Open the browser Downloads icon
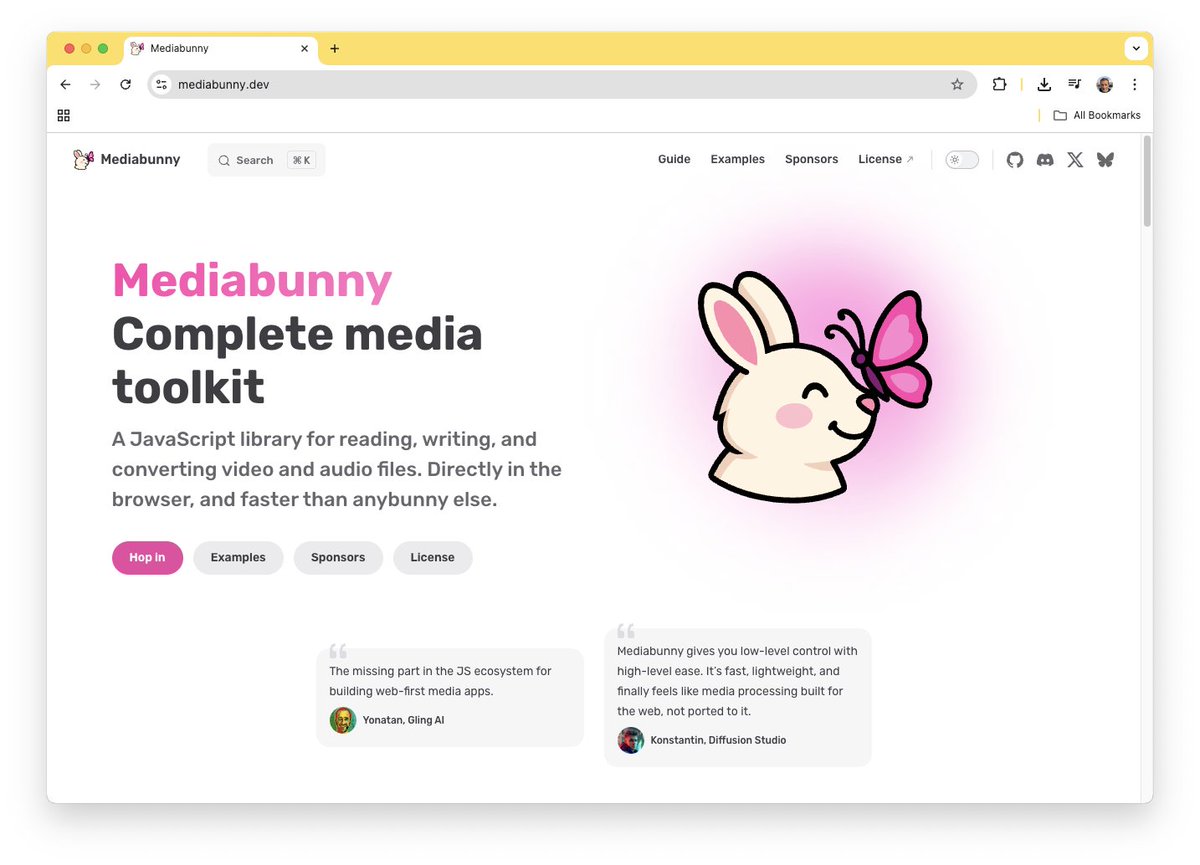This screenshot has height=865, width=1200. [1044, 85]
